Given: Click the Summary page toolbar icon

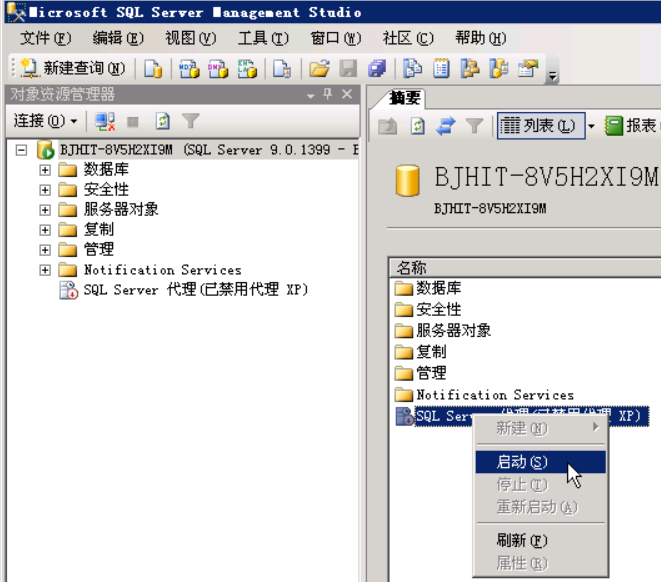Looking at the screenshot, I should (x=441, y=69).
